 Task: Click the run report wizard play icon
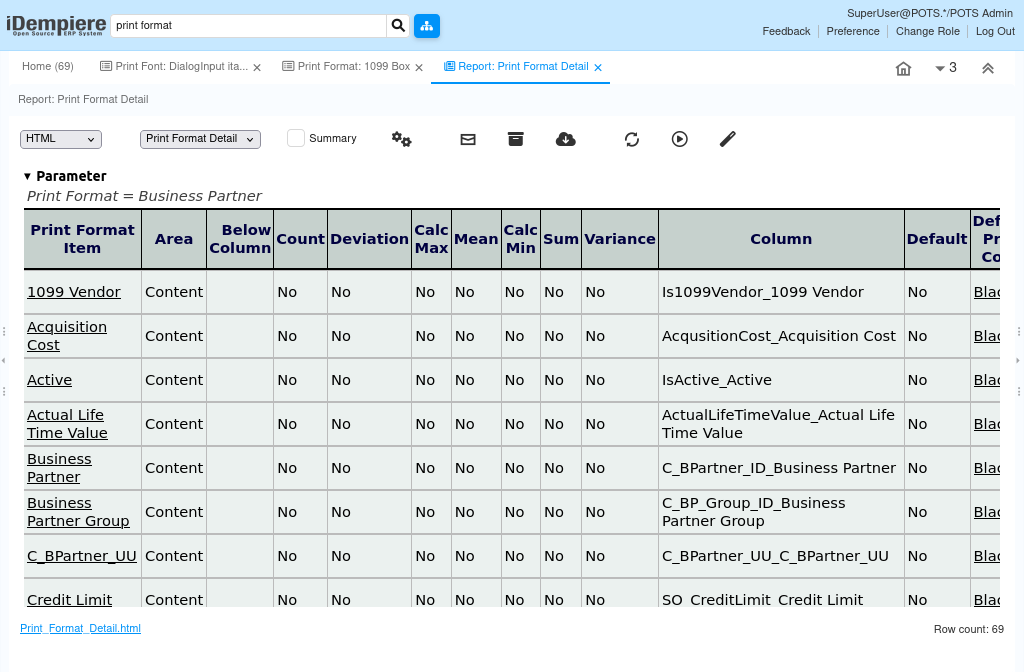[679, 139]
